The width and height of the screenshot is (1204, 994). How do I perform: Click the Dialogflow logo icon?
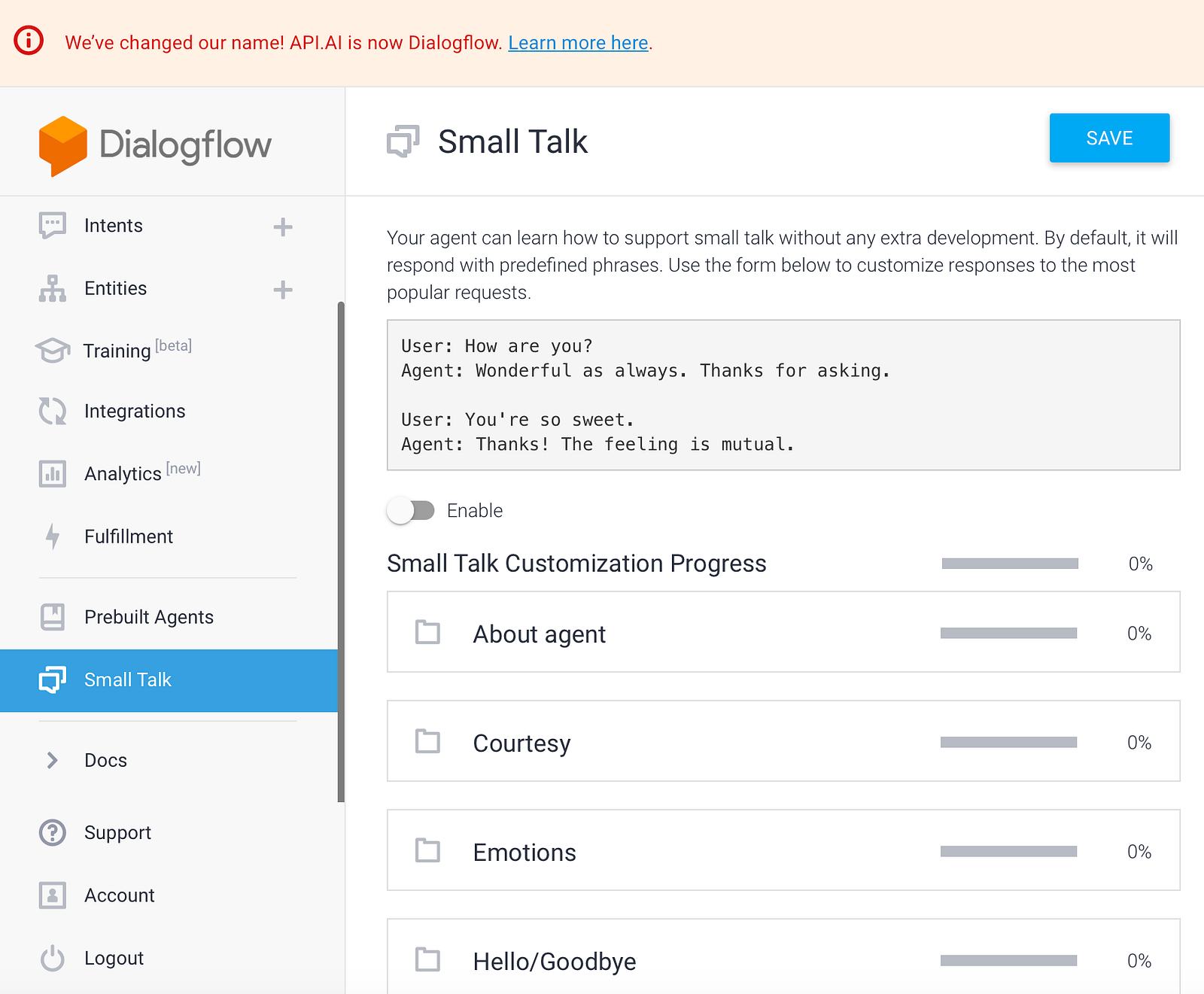coord(63,146)
